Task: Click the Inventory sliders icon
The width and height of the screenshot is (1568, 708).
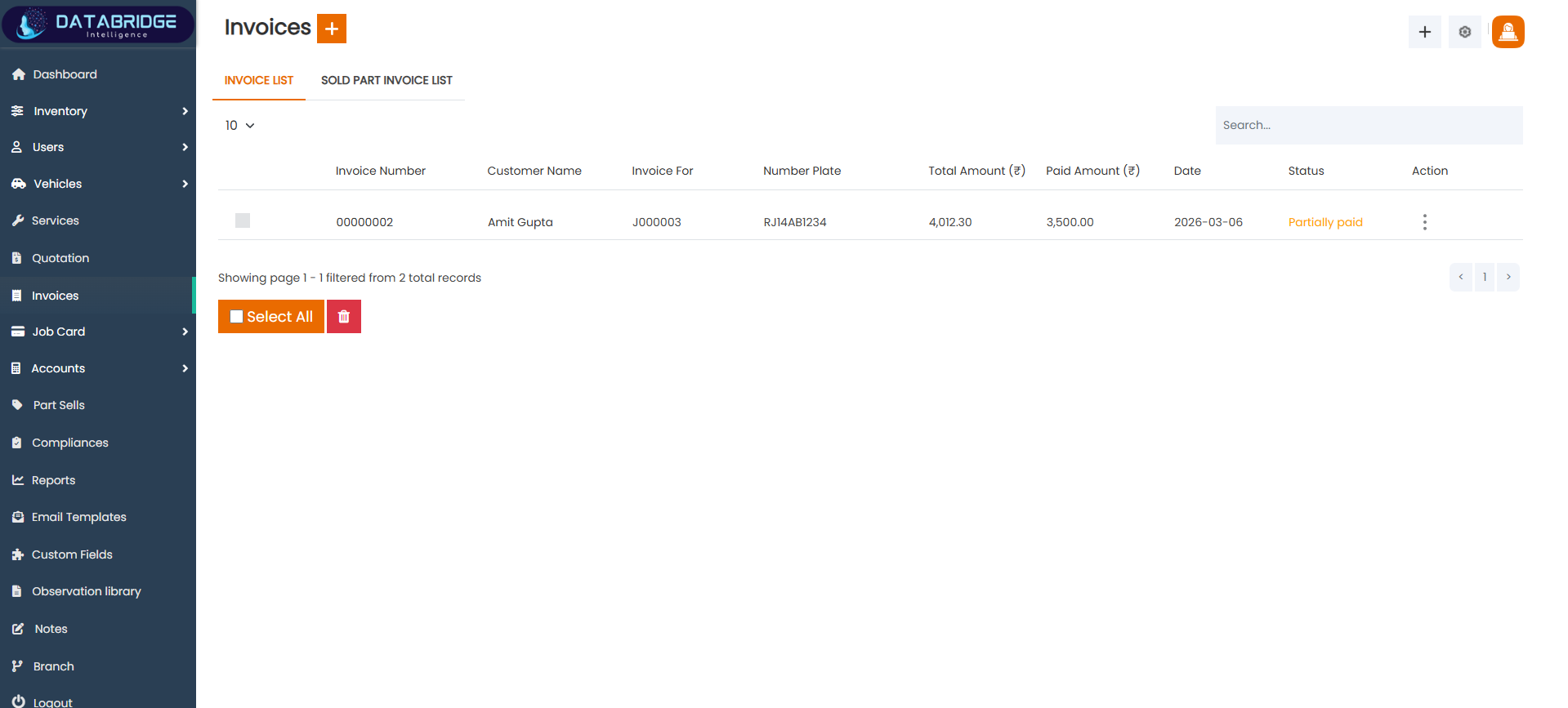Action: click(x=17, y=111)
